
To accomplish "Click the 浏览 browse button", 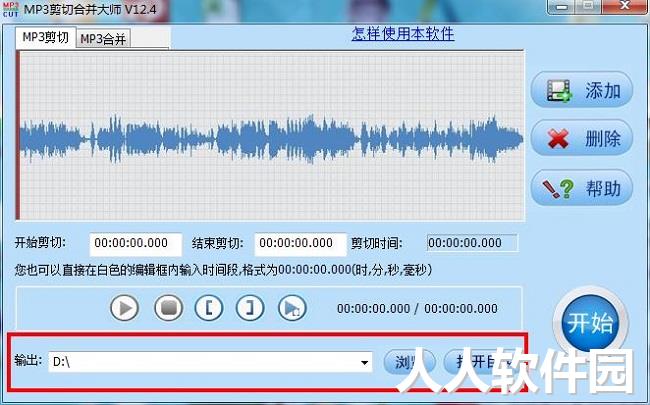I will 410,362.
